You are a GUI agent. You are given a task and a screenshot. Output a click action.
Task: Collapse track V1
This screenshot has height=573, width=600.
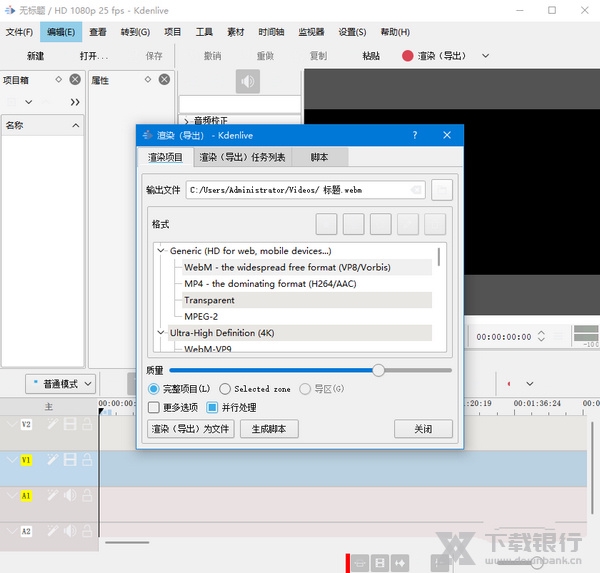click(12, 459)
